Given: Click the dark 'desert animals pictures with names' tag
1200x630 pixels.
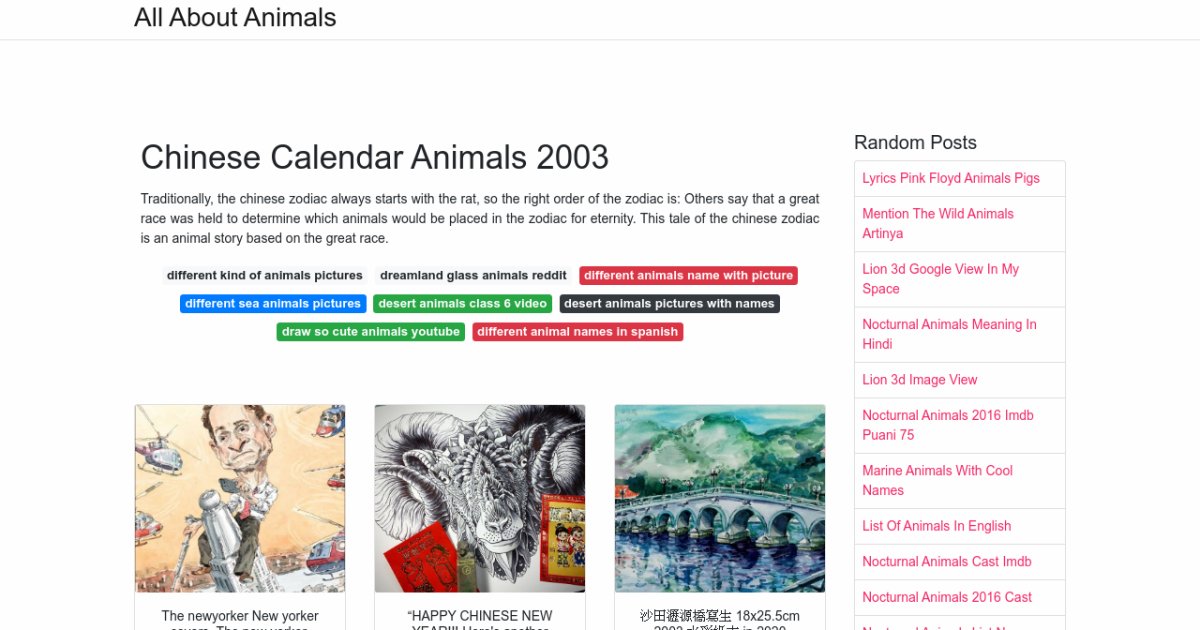Looking at the screenshot, I should tap(669, 303).
